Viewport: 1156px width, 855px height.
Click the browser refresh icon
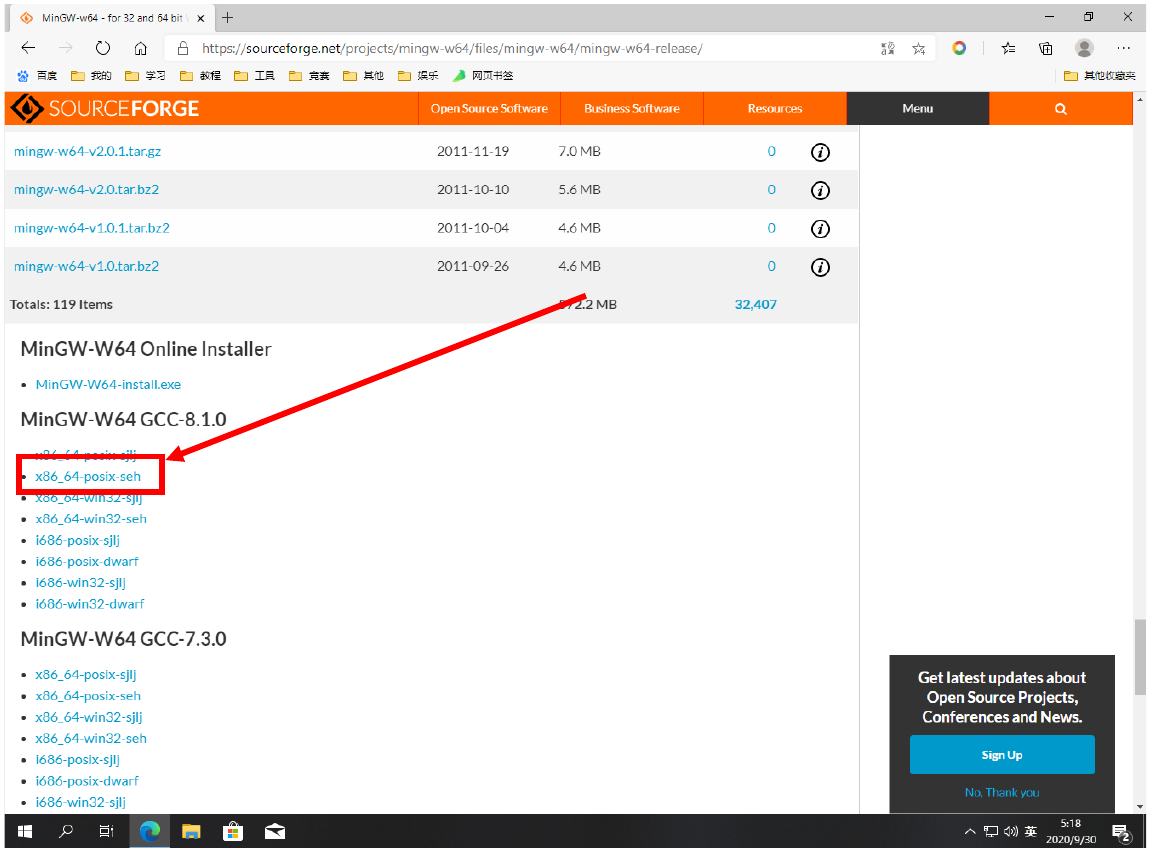(x=103, y=48)
